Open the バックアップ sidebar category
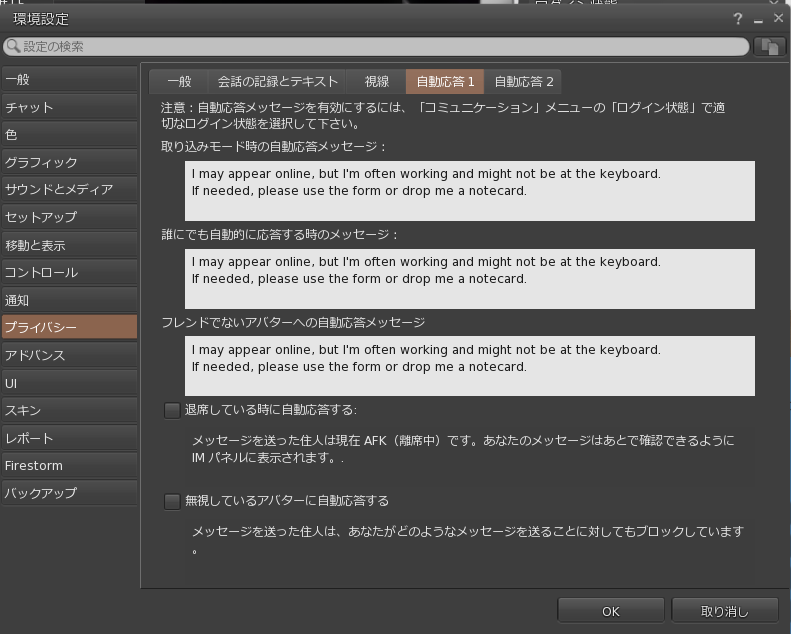This screenshot has width=791, height=634. [69, 493]
